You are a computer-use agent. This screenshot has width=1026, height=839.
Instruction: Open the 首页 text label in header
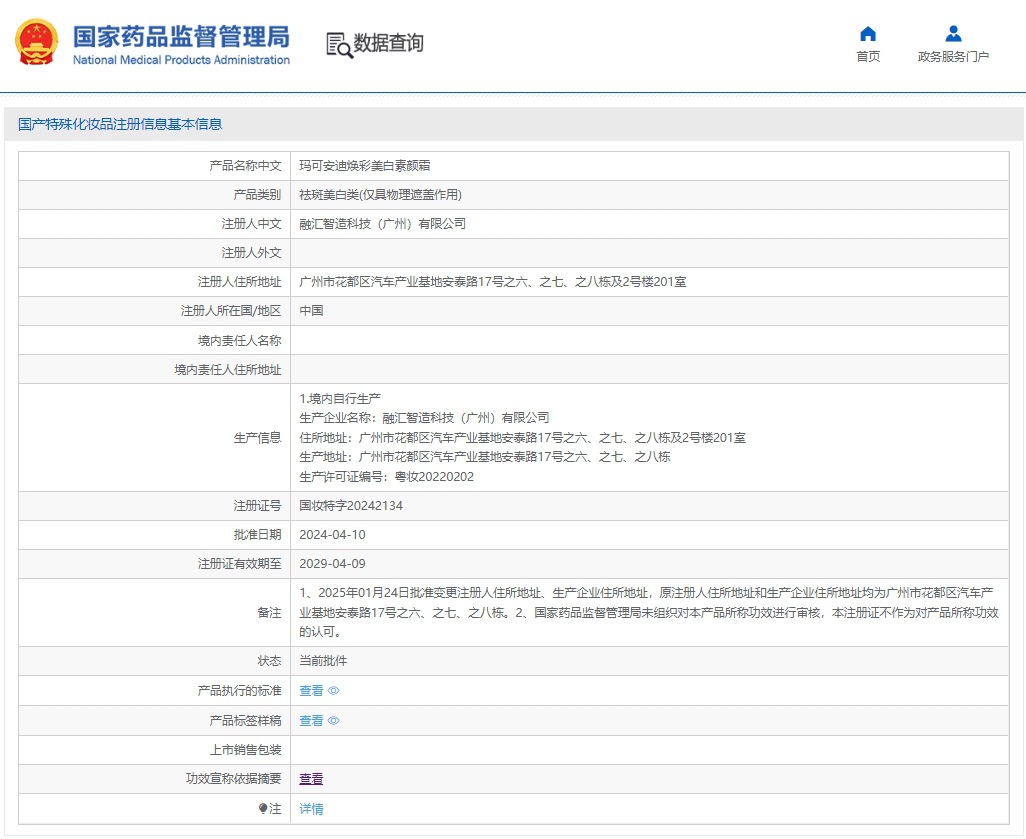(x=867, y=57)
